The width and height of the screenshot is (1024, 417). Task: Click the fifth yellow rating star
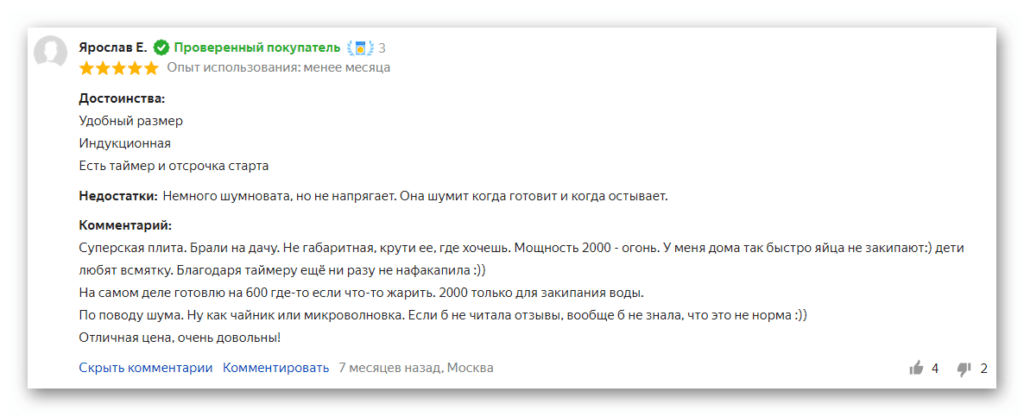[151, 68]
